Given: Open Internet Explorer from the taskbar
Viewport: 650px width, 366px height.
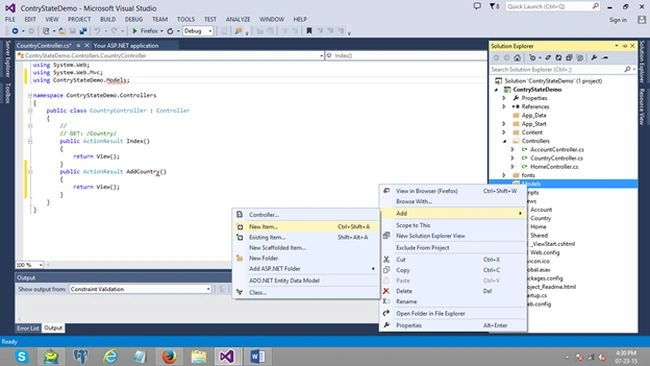Looking at the screenshot, I should 111,356.
